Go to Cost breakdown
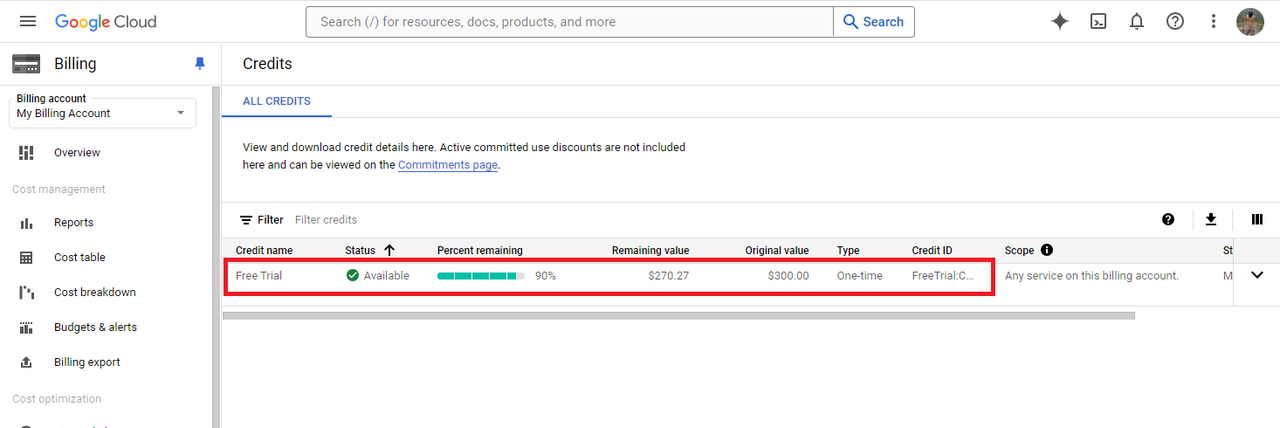The height and width of the screenshot is (428, 1280). tap(95, 292)
